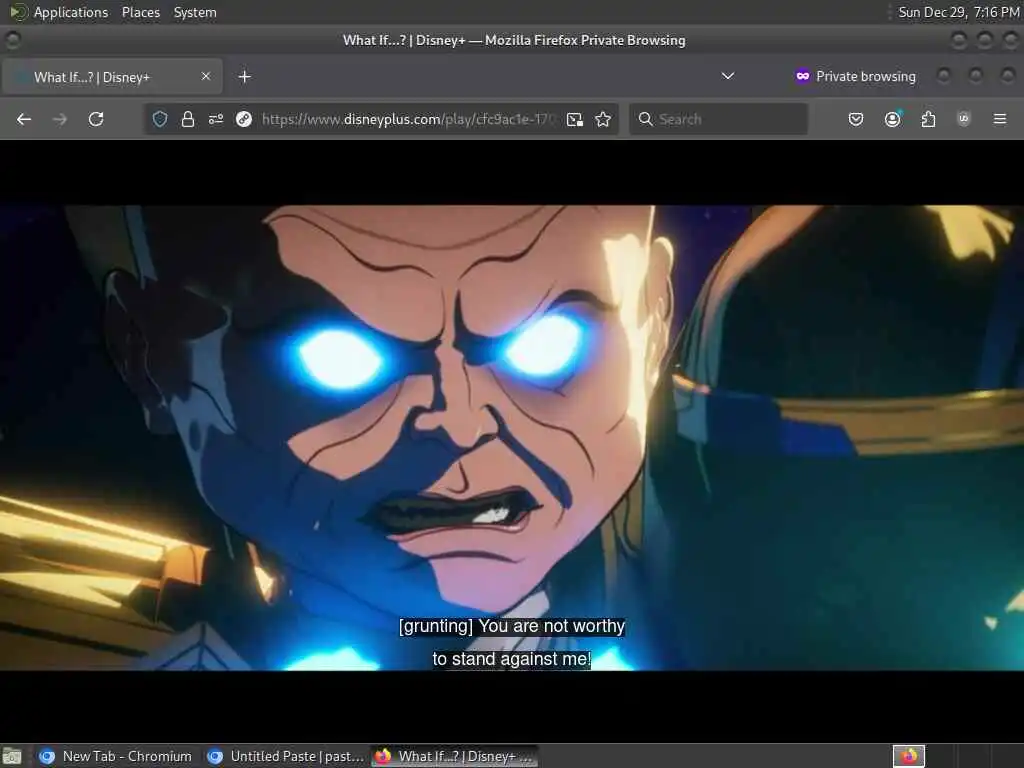The height and width of the screenshot is (768, 1024).
Task: Expand the list all tabs chevron
Action: [728, 76]
